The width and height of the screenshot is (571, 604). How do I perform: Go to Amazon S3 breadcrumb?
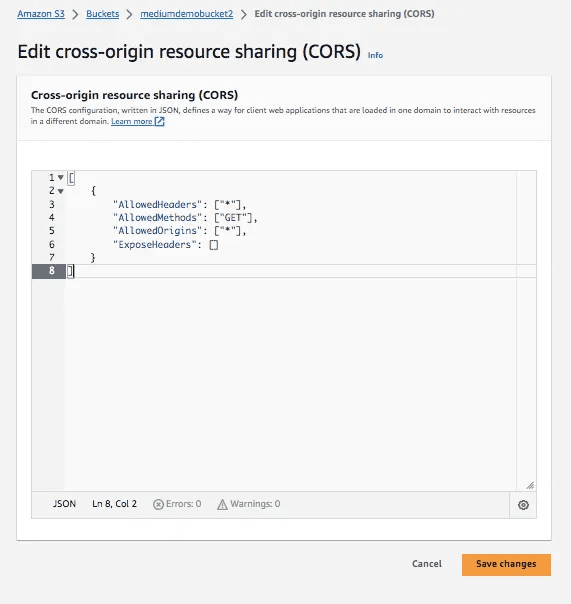[41, 14]
